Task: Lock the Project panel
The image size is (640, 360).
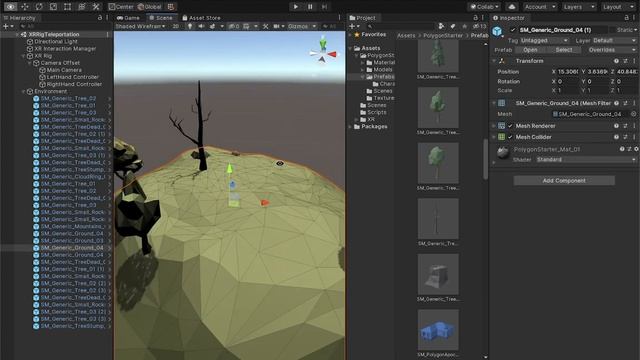Action: coord(476,18)
